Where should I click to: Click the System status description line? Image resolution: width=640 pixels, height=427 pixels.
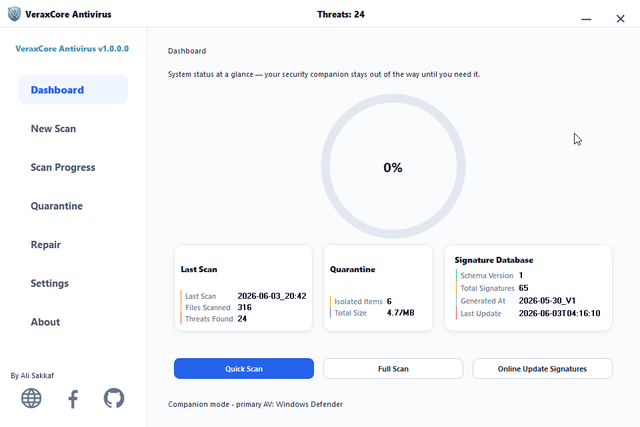(324, 74)
